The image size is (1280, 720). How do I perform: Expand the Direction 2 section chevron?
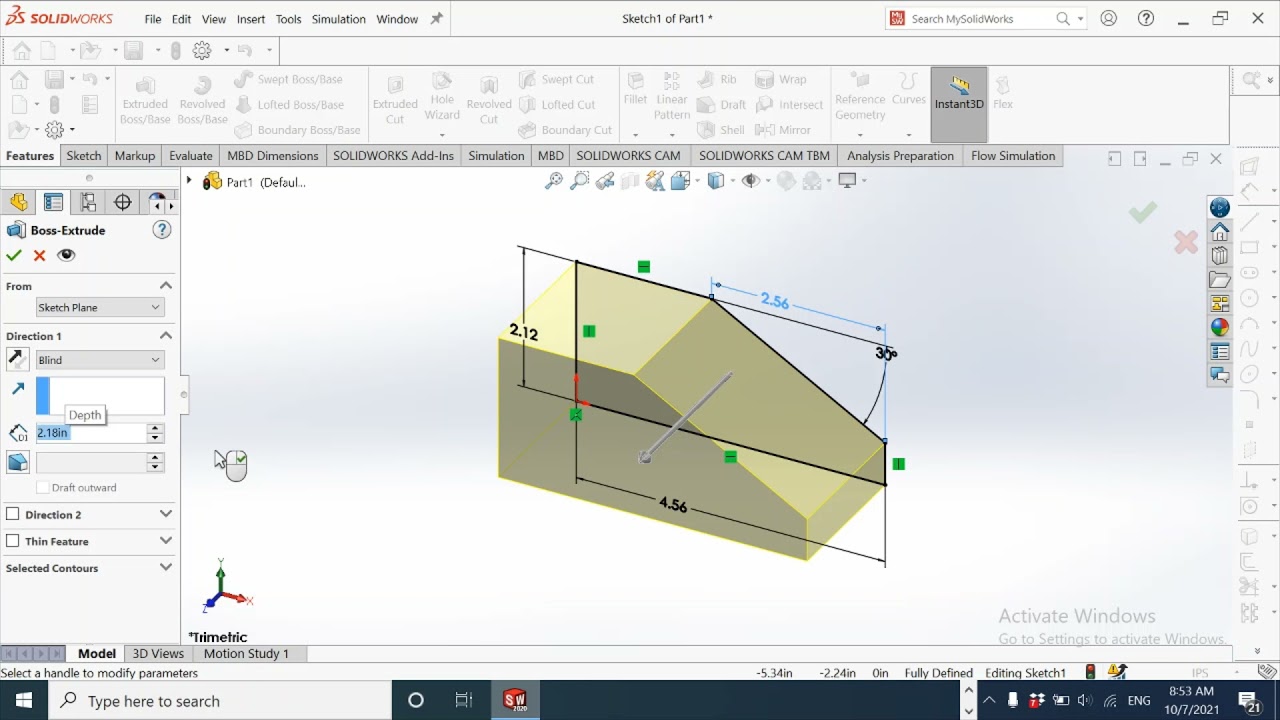tap(166, 514)
